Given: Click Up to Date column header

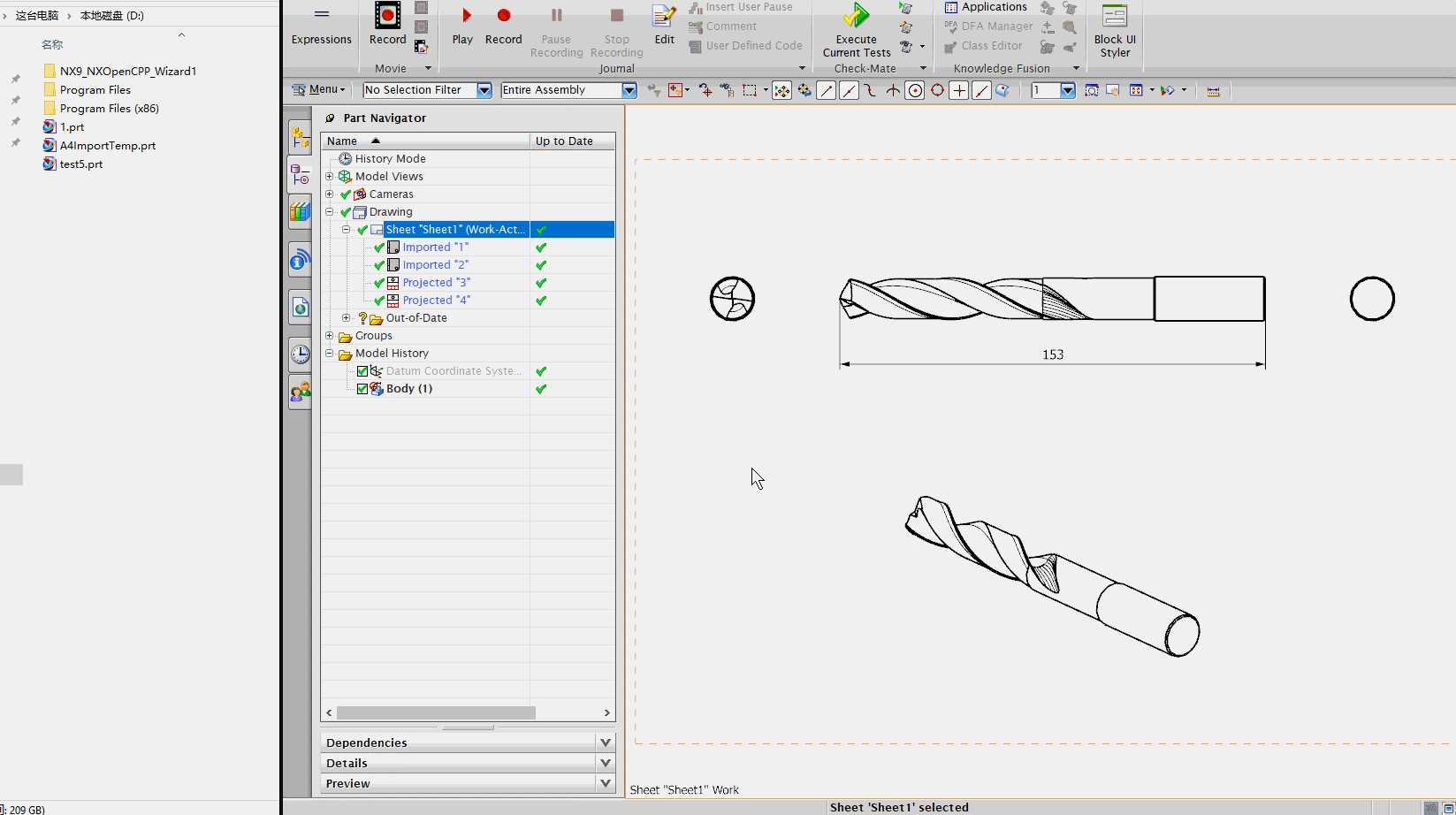Looking at the screenshot, I should click(x=572, y=141).
